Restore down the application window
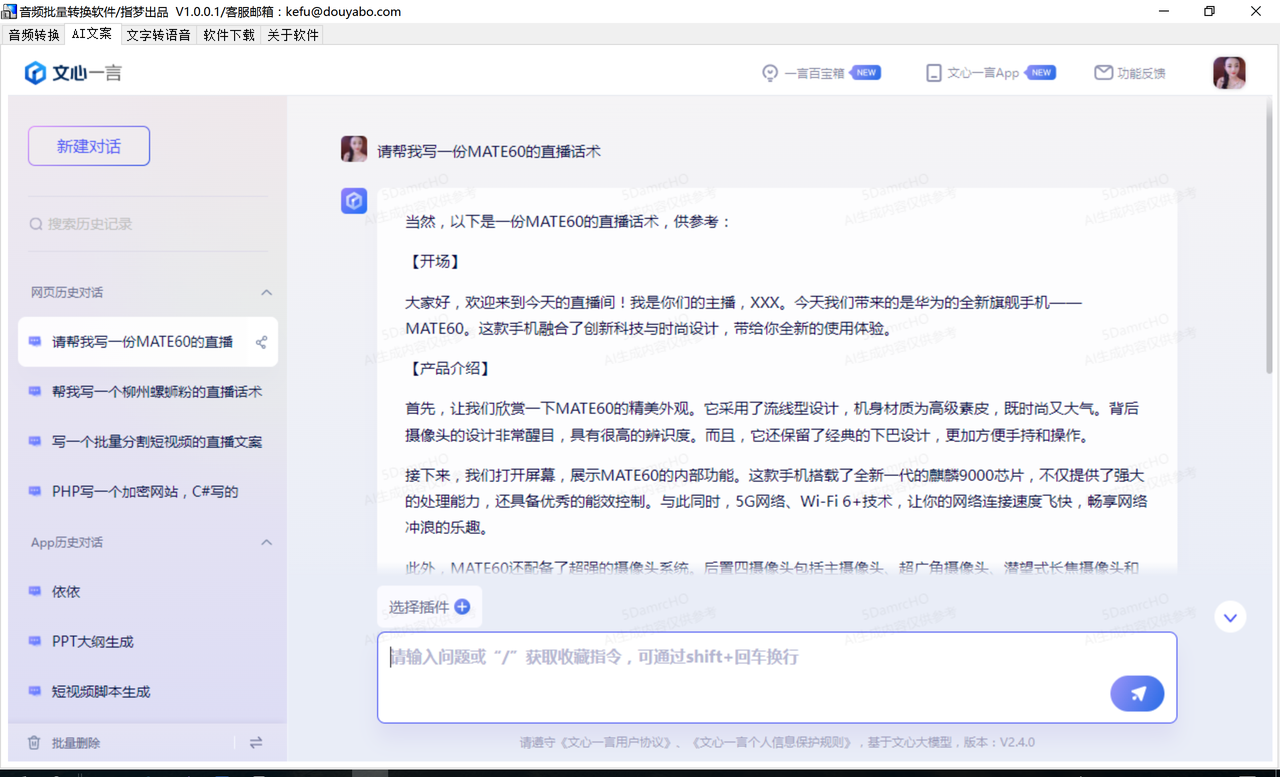This screenshot has height=777, width=1280. tap(1210, 11)
